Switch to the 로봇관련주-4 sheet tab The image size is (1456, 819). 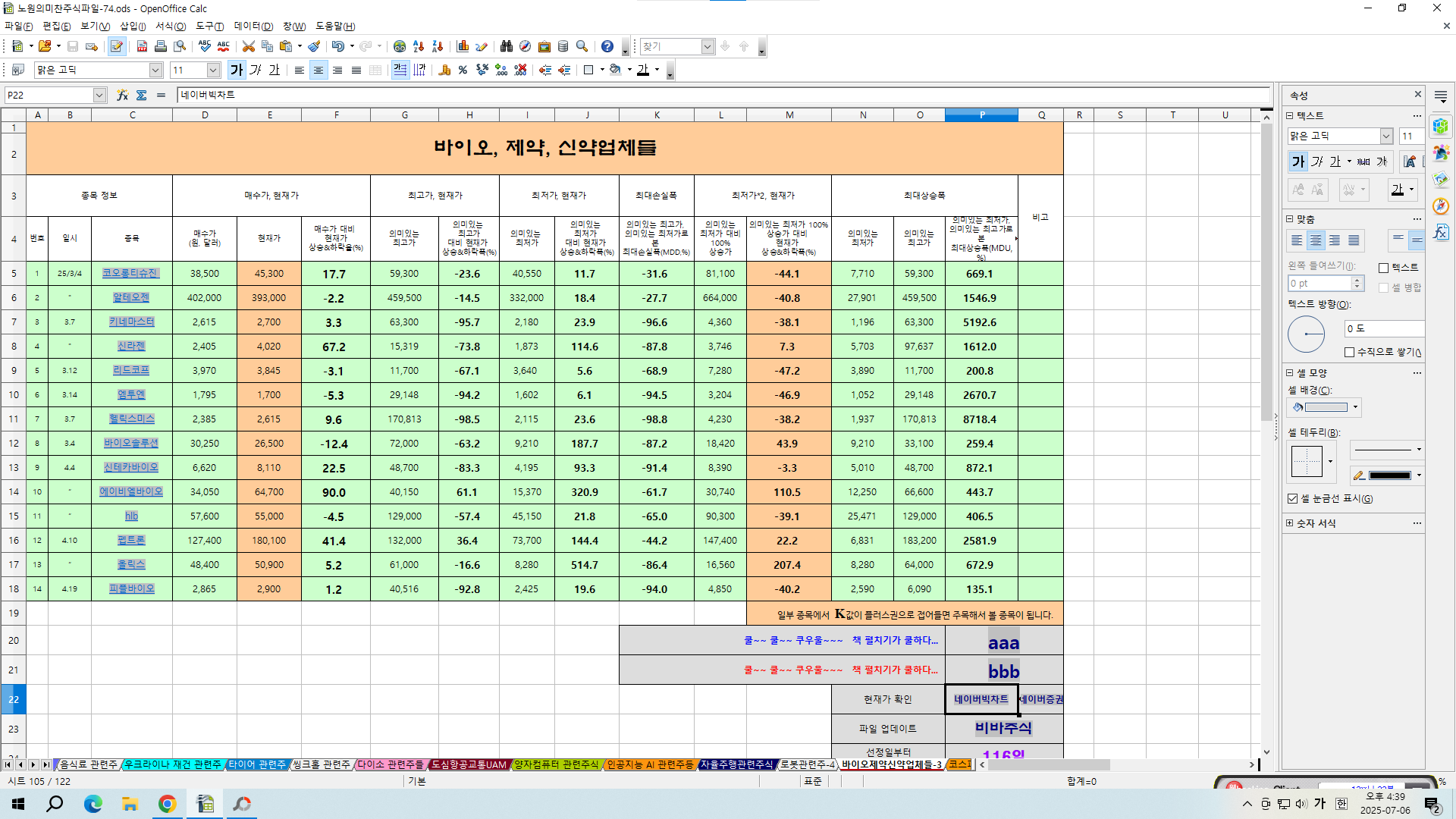pos(807,764)
